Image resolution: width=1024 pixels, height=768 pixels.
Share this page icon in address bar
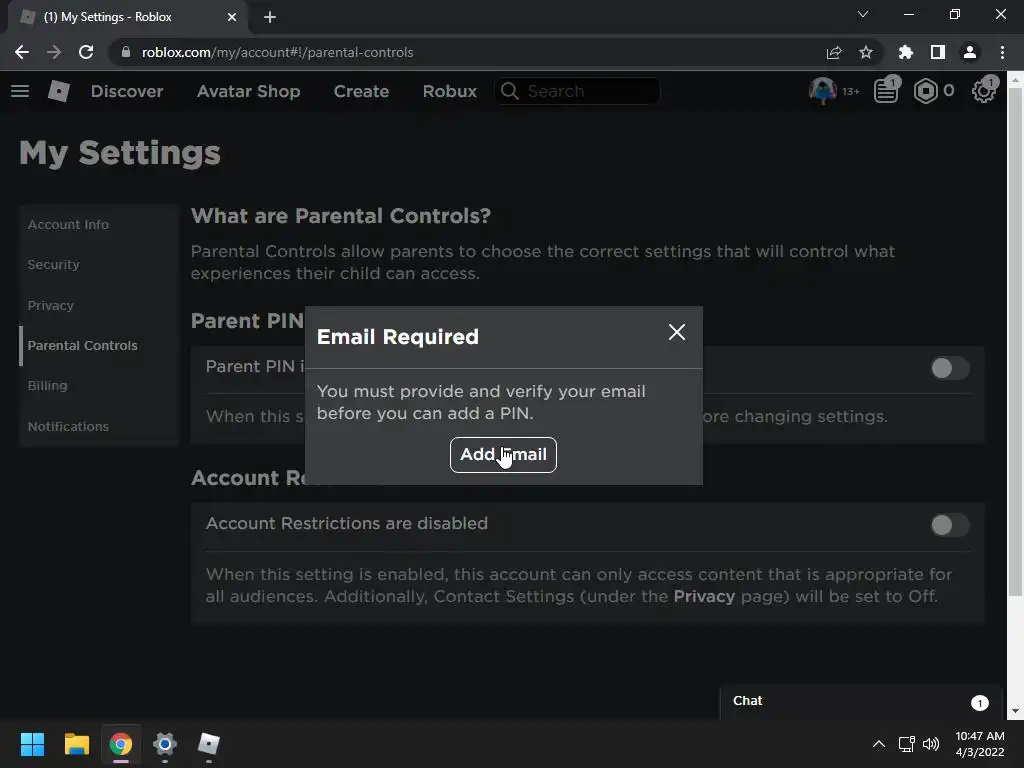click(x=834, y=52)
